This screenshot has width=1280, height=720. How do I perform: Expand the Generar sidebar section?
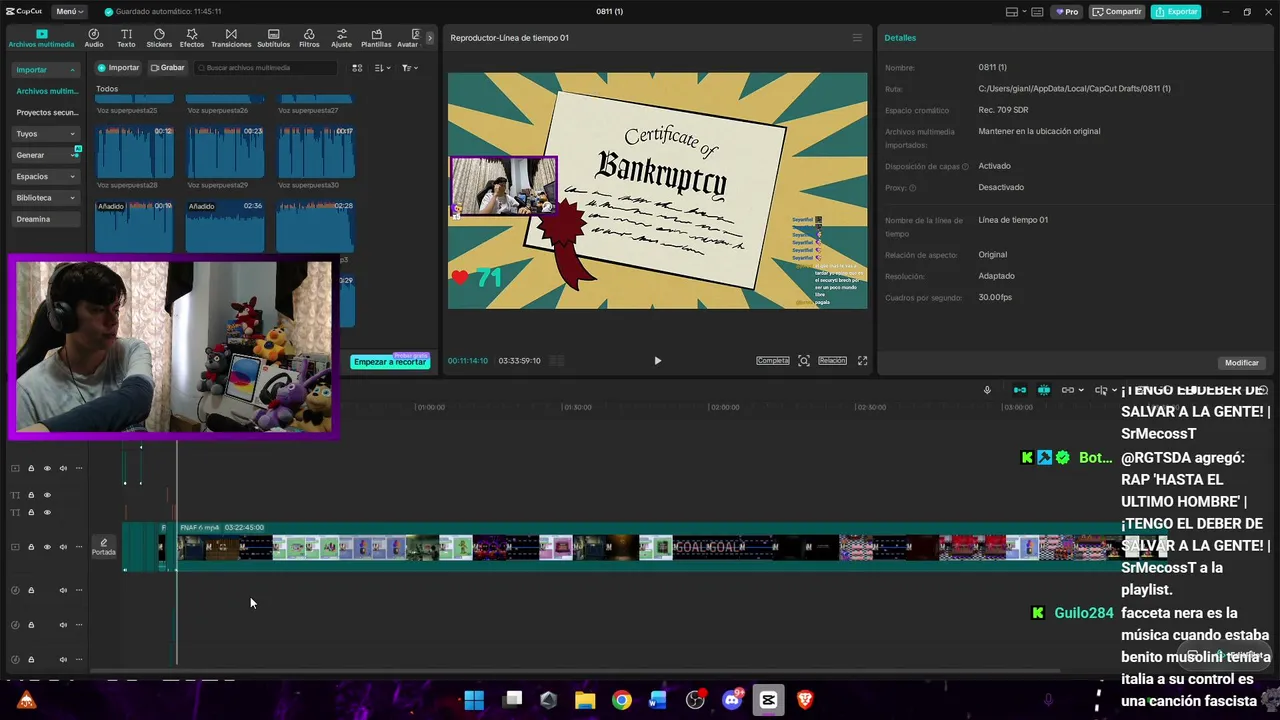coord(46,155)
